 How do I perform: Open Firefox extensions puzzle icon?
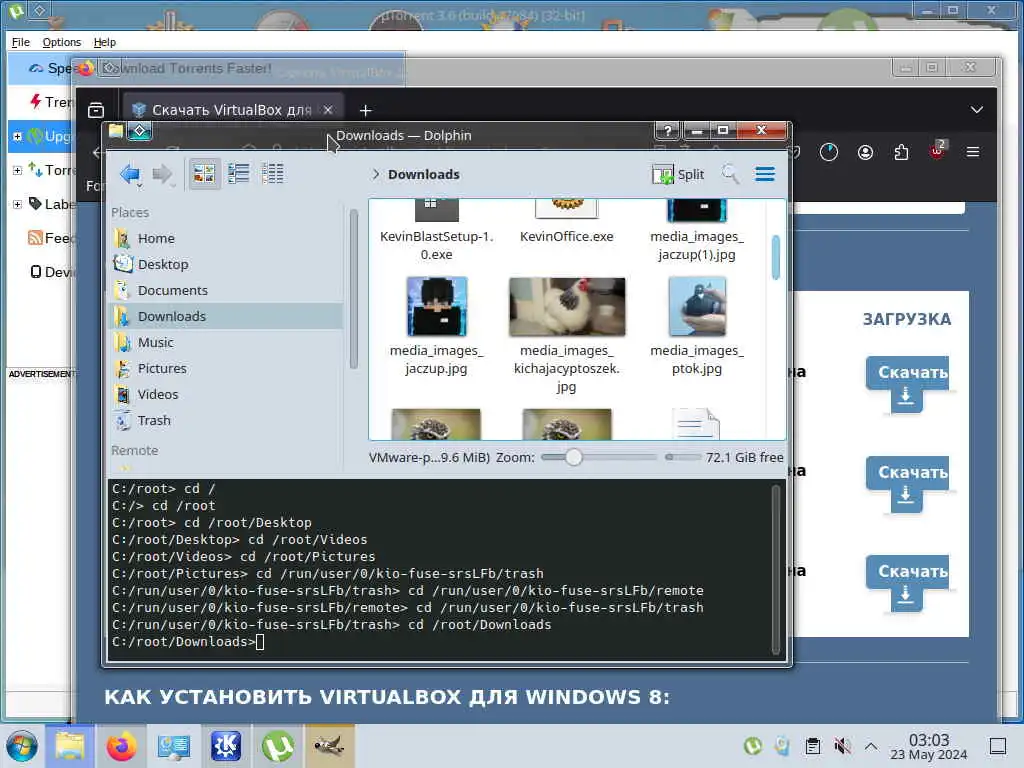[901, 153]
